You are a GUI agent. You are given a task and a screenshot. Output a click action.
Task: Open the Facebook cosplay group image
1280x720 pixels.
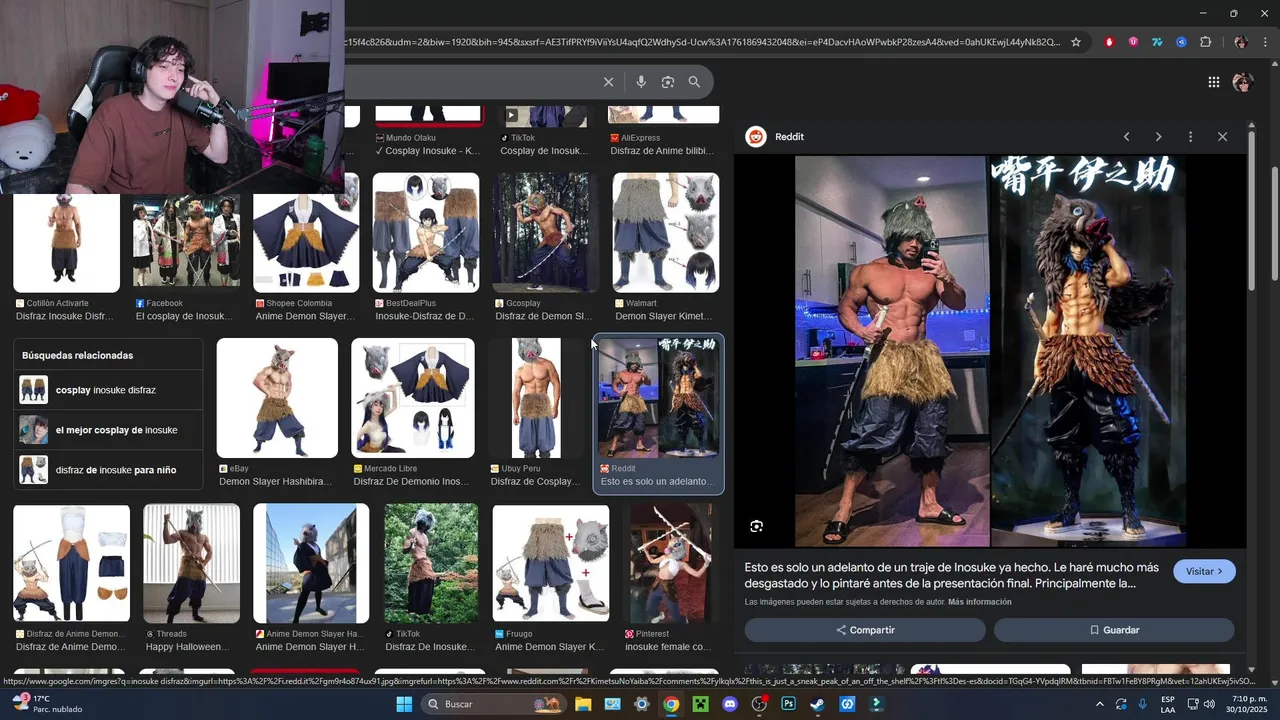coord(186,240)
